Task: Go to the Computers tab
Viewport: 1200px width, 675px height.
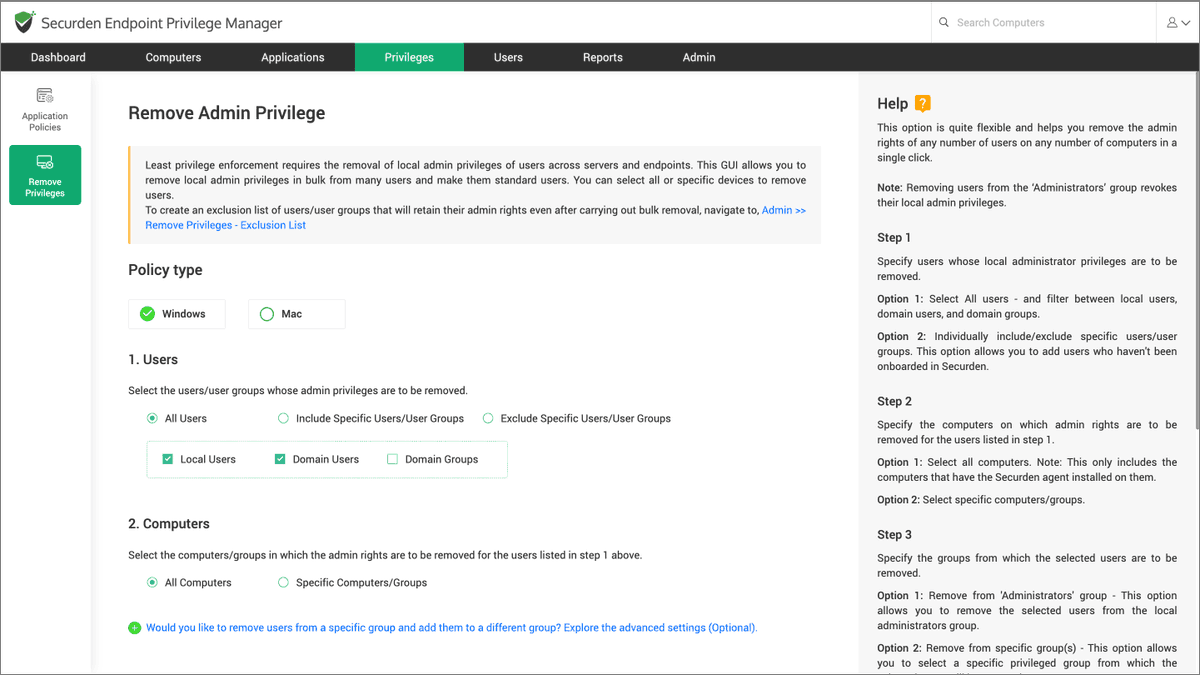Action: tap(173, 57)
